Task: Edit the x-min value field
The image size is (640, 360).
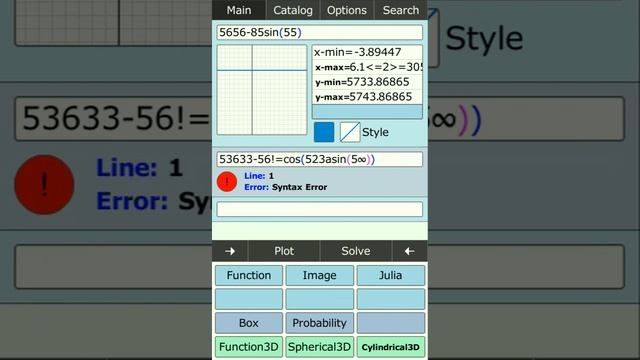Action: 367,52
